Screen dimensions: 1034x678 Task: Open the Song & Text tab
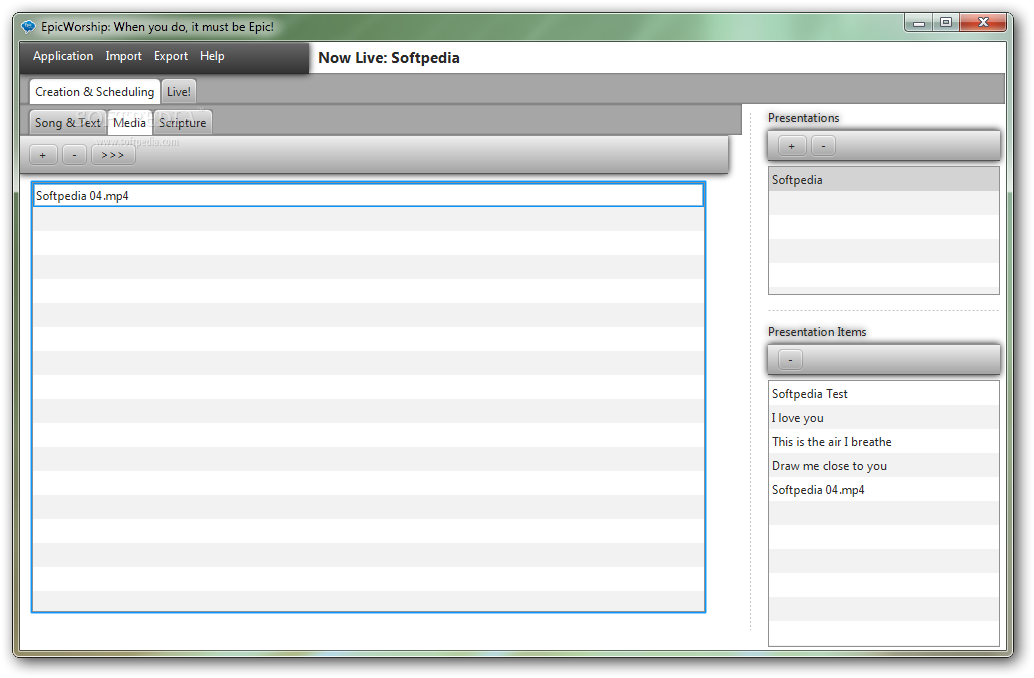[68, 123]
